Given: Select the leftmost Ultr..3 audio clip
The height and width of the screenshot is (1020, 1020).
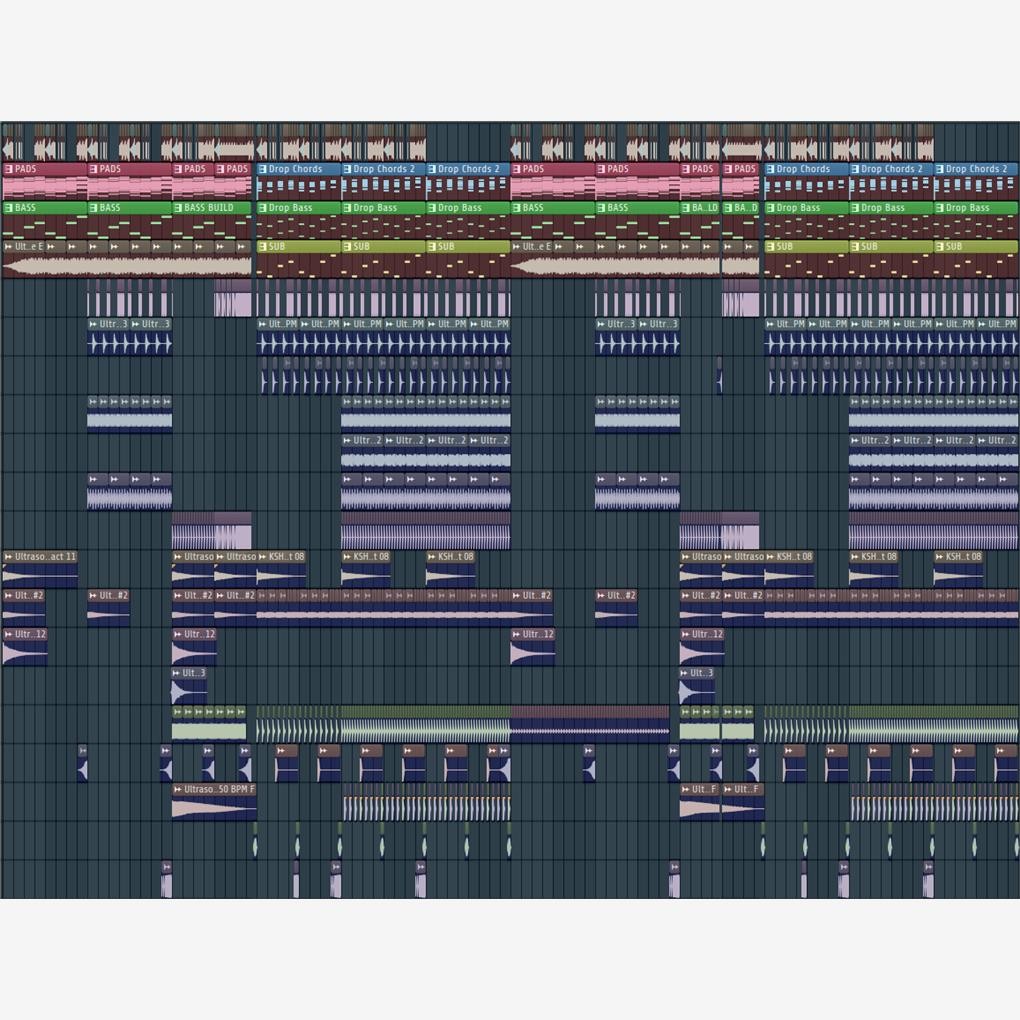Looking at the screenshot, I should [x=109, y=337].
